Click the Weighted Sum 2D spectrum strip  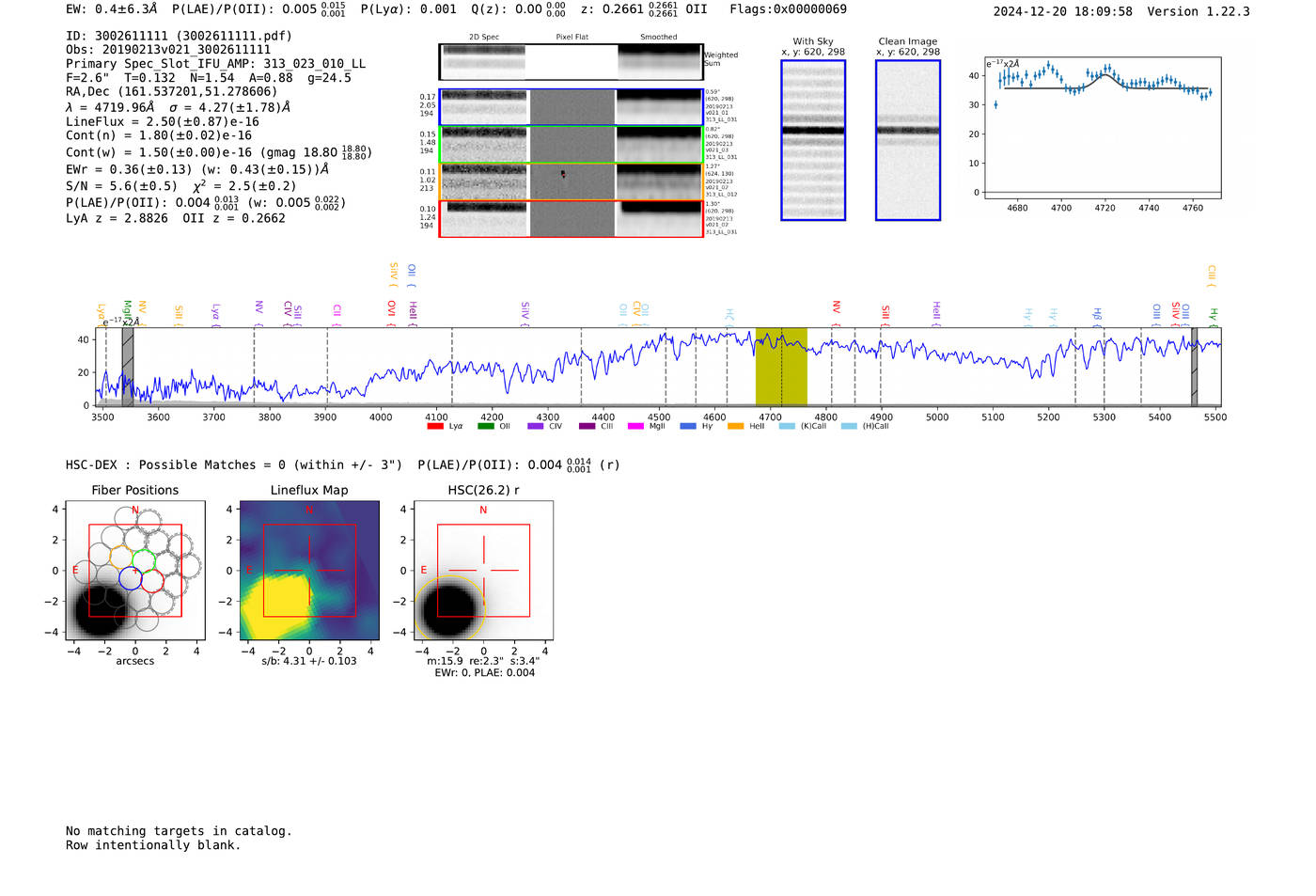click(x=571, y=62)
